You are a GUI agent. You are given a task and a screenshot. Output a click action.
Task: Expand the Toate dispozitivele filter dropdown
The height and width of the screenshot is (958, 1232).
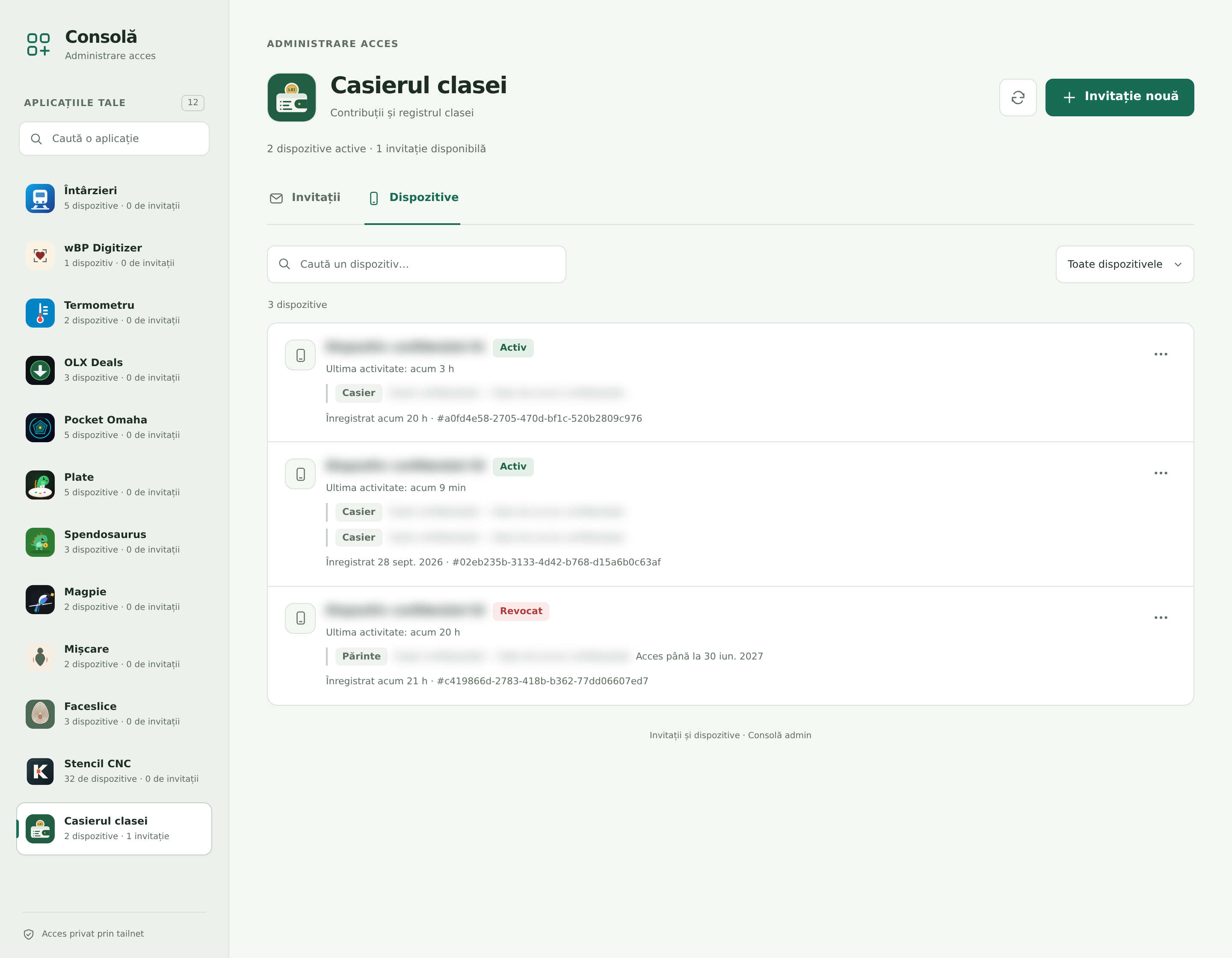point(1124,264)
